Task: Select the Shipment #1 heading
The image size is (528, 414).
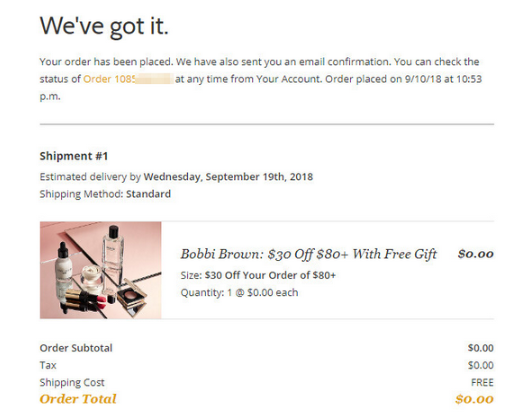Action: click(74, 156)
